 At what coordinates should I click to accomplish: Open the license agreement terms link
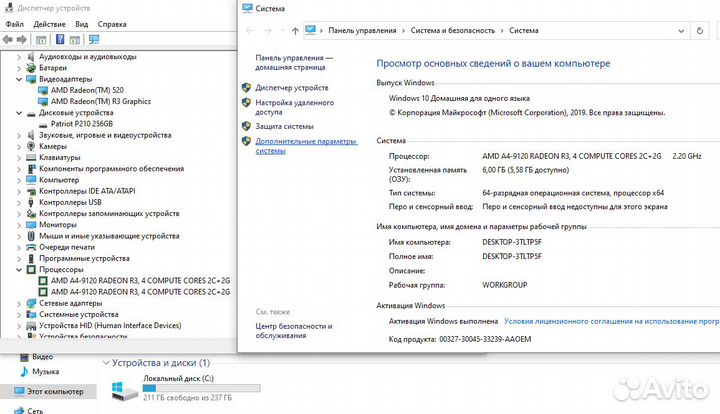coord(612,321)
